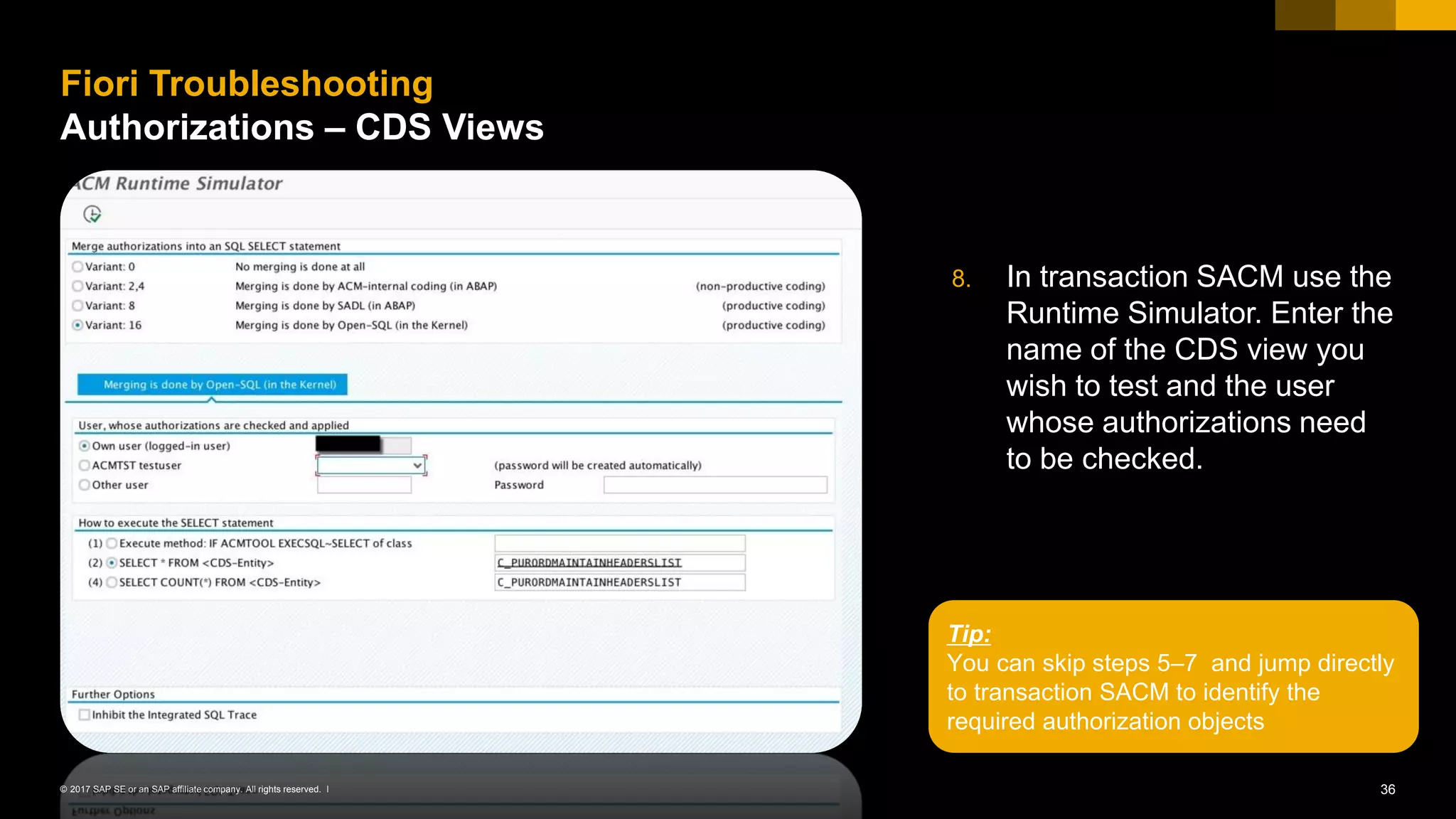Click the Merging is done by Open-SQL tab
This screenshot has height=819, width=1456.
tap(213, 385)
